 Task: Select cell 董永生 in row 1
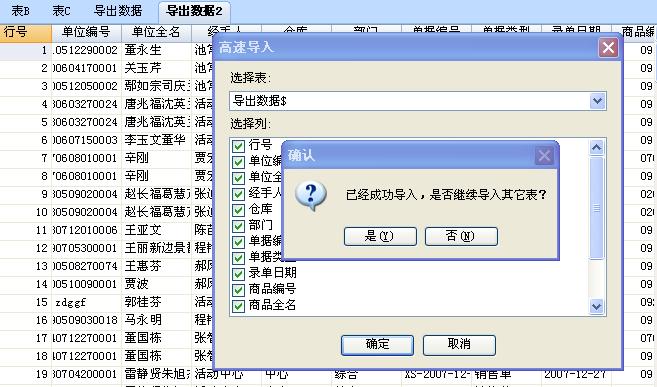[x=156, y=50]
